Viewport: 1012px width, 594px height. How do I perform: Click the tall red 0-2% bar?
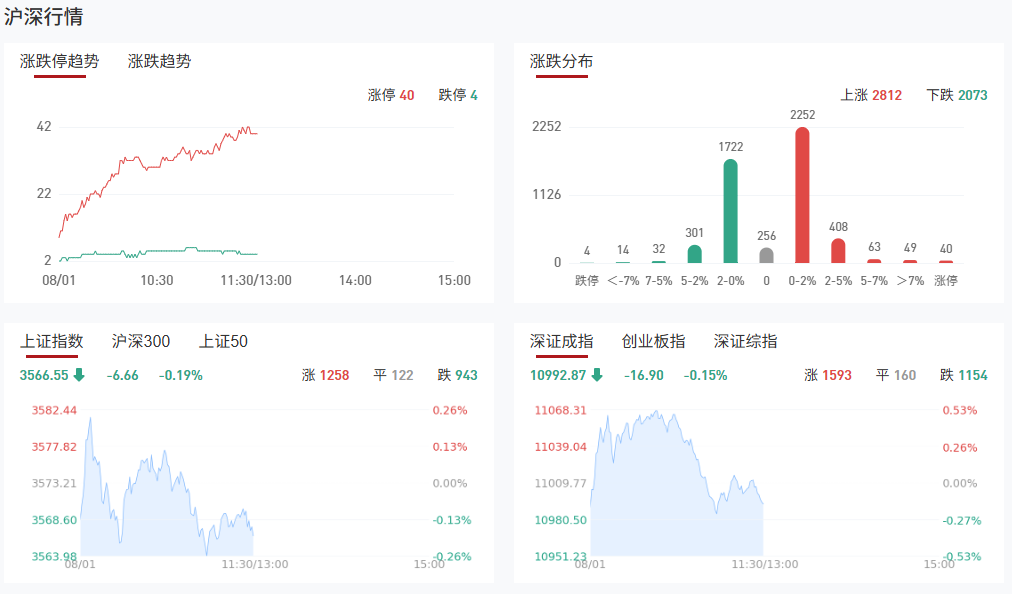pyautogui.click(x=802, y=195)
